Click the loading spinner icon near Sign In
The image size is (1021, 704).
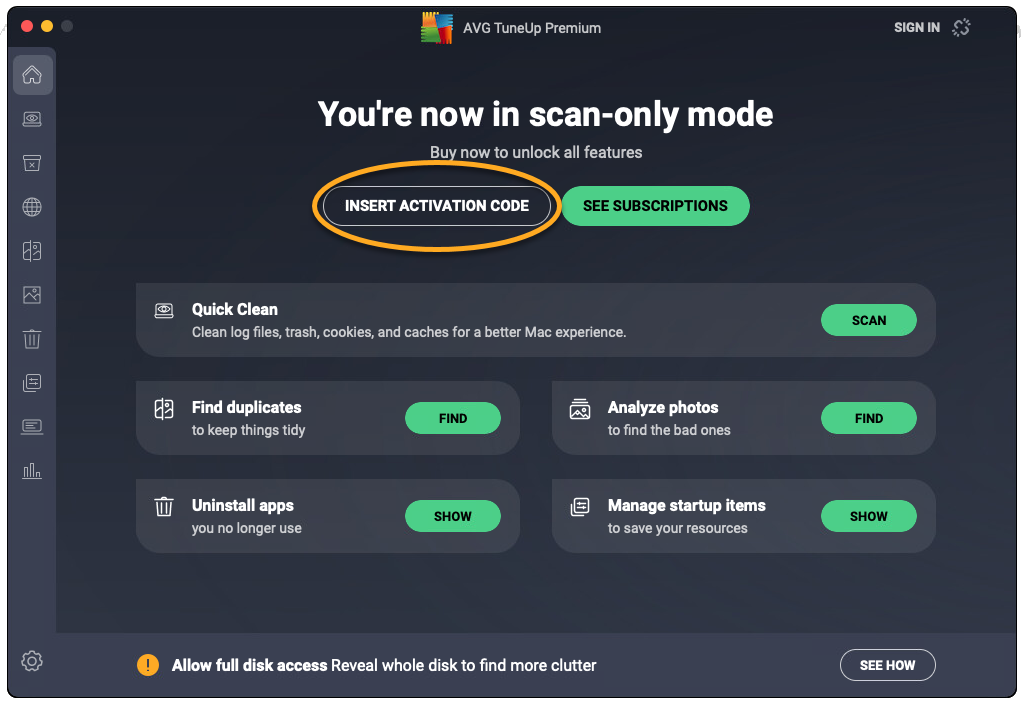point(961,28)
